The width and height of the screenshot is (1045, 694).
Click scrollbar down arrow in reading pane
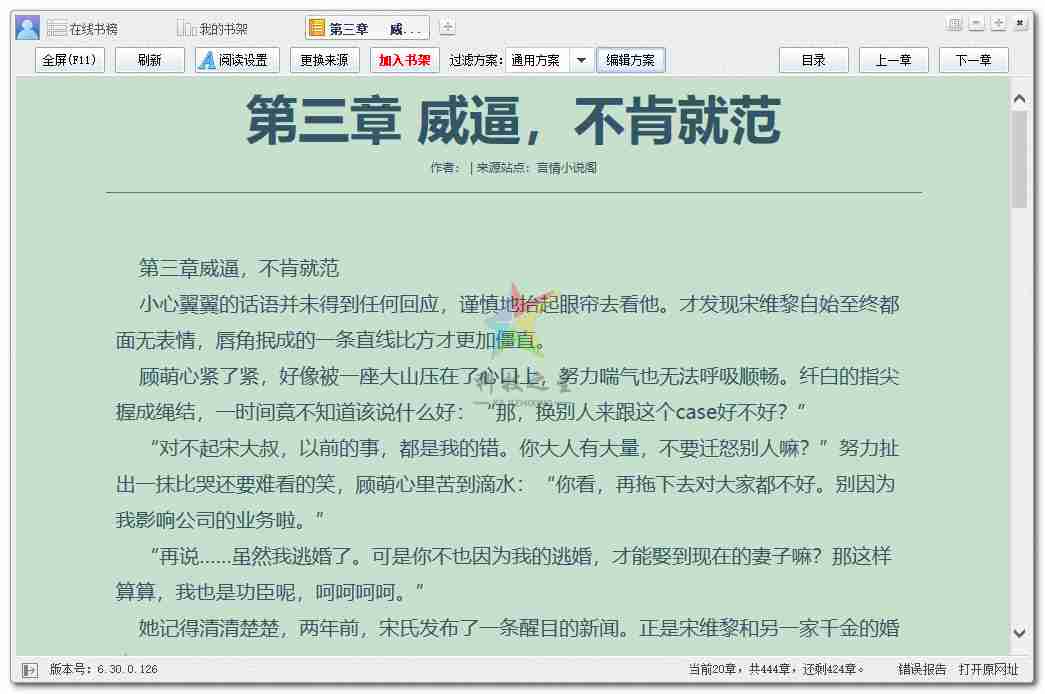tap(1019, 633)
